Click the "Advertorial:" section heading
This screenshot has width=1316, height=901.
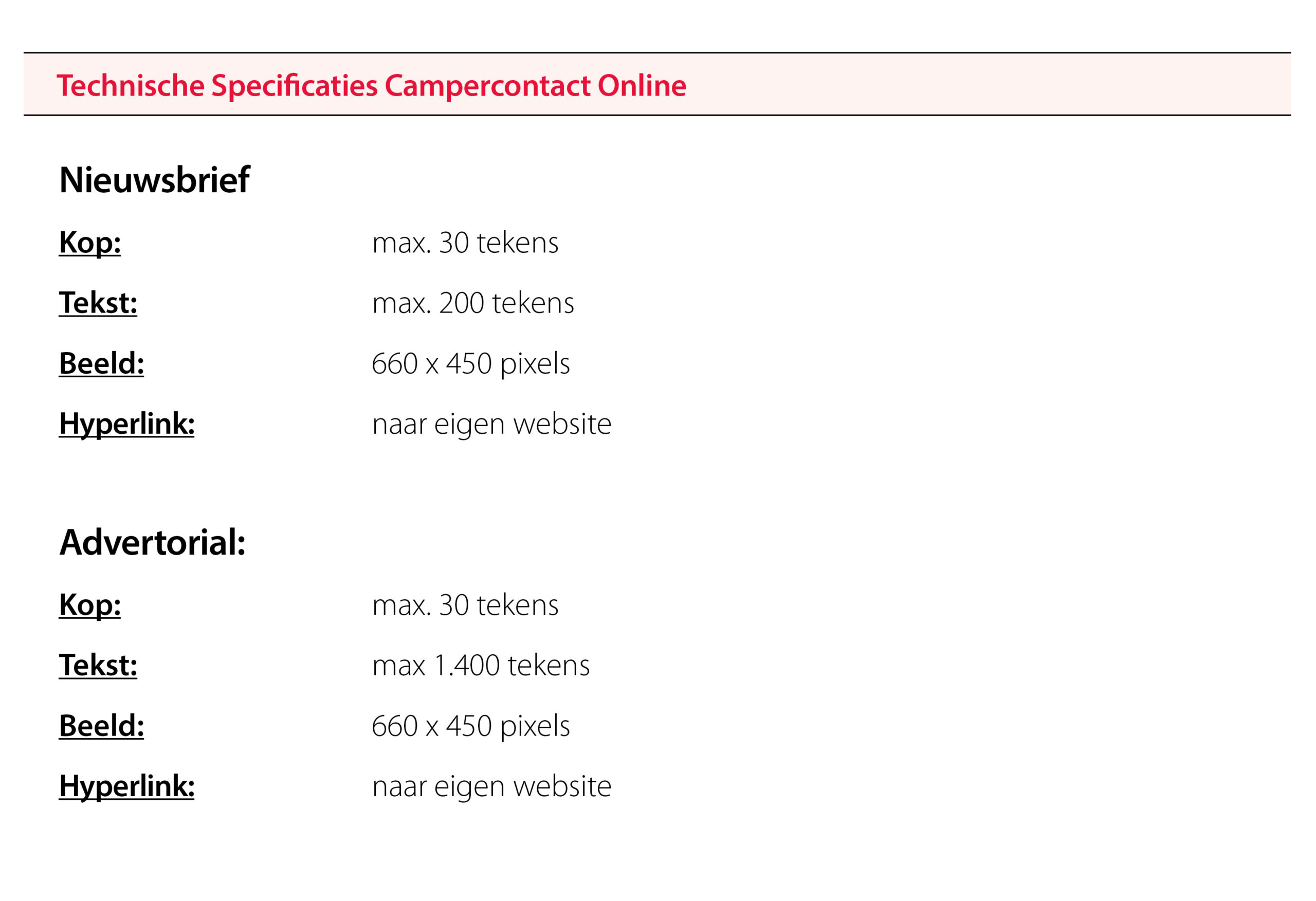[x=152, y=543]
